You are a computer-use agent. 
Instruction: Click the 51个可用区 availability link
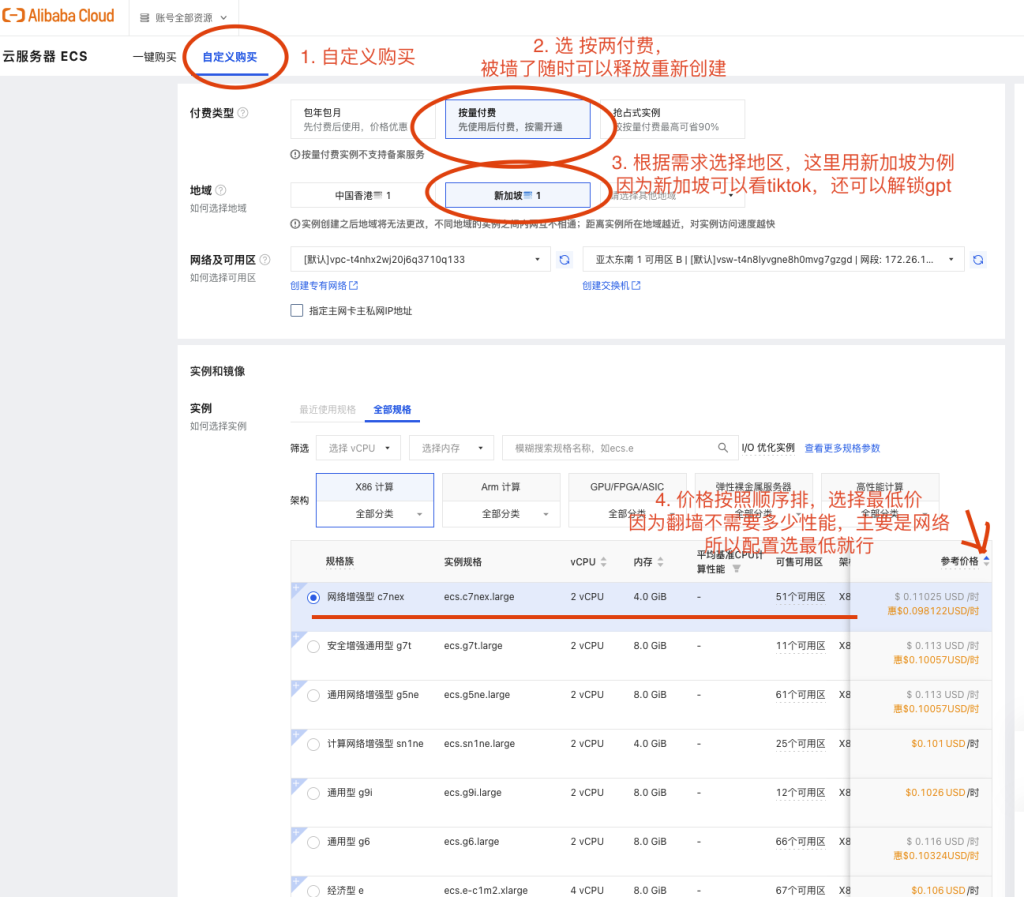(x=800, y=597)
